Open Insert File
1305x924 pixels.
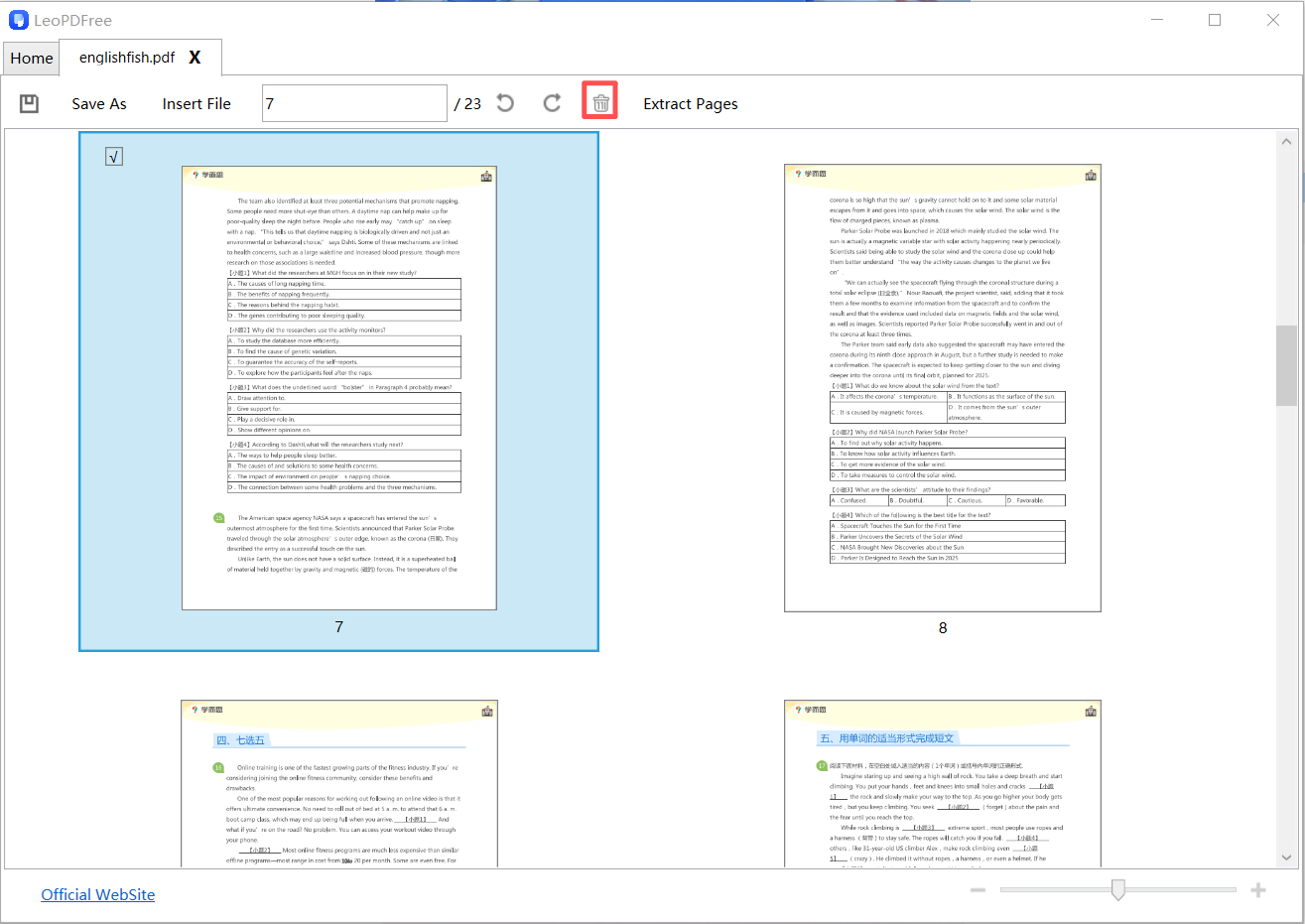pyautogui.click(x=196, y=103)
